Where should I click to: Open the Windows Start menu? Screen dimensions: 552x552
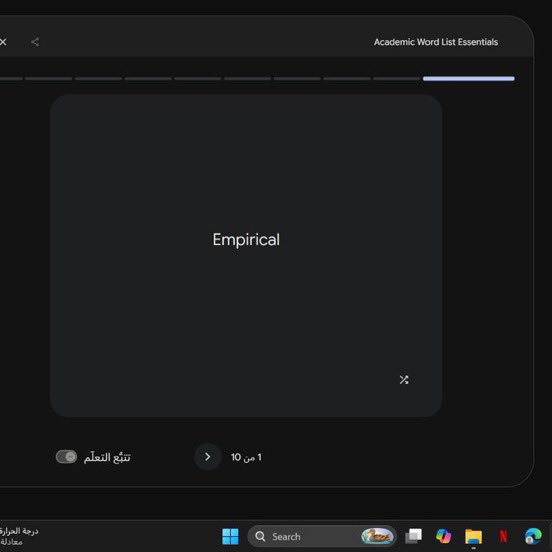coord(230,537)
